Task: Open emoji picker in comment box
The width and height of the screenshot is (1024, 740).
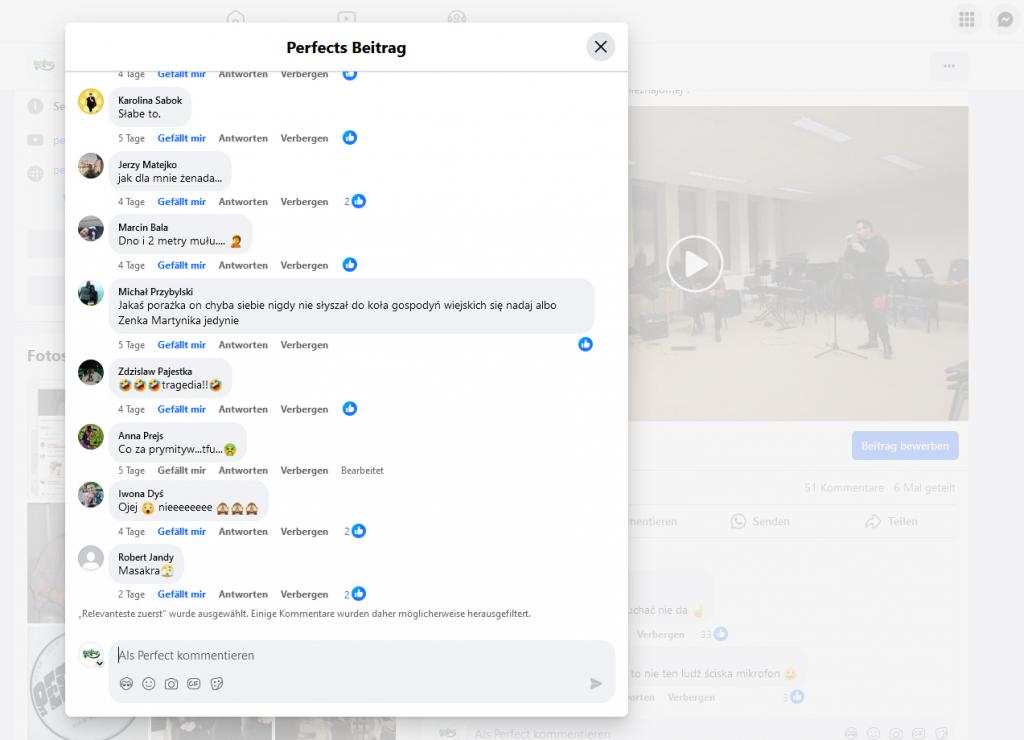Action: pyautogui.click(x=149, y=684)
